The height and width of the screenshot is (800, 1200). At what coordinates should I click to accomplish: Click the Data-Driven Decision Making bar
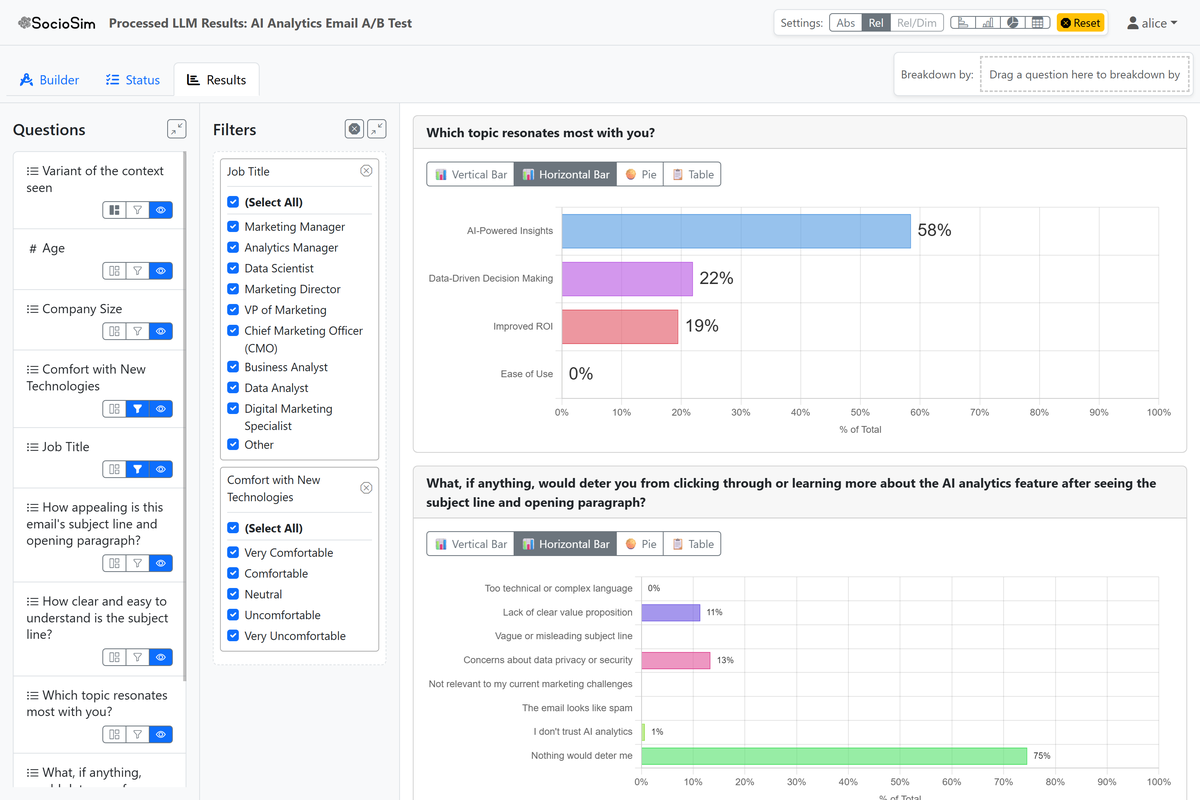pyautogui.click(x=627, y=278)
